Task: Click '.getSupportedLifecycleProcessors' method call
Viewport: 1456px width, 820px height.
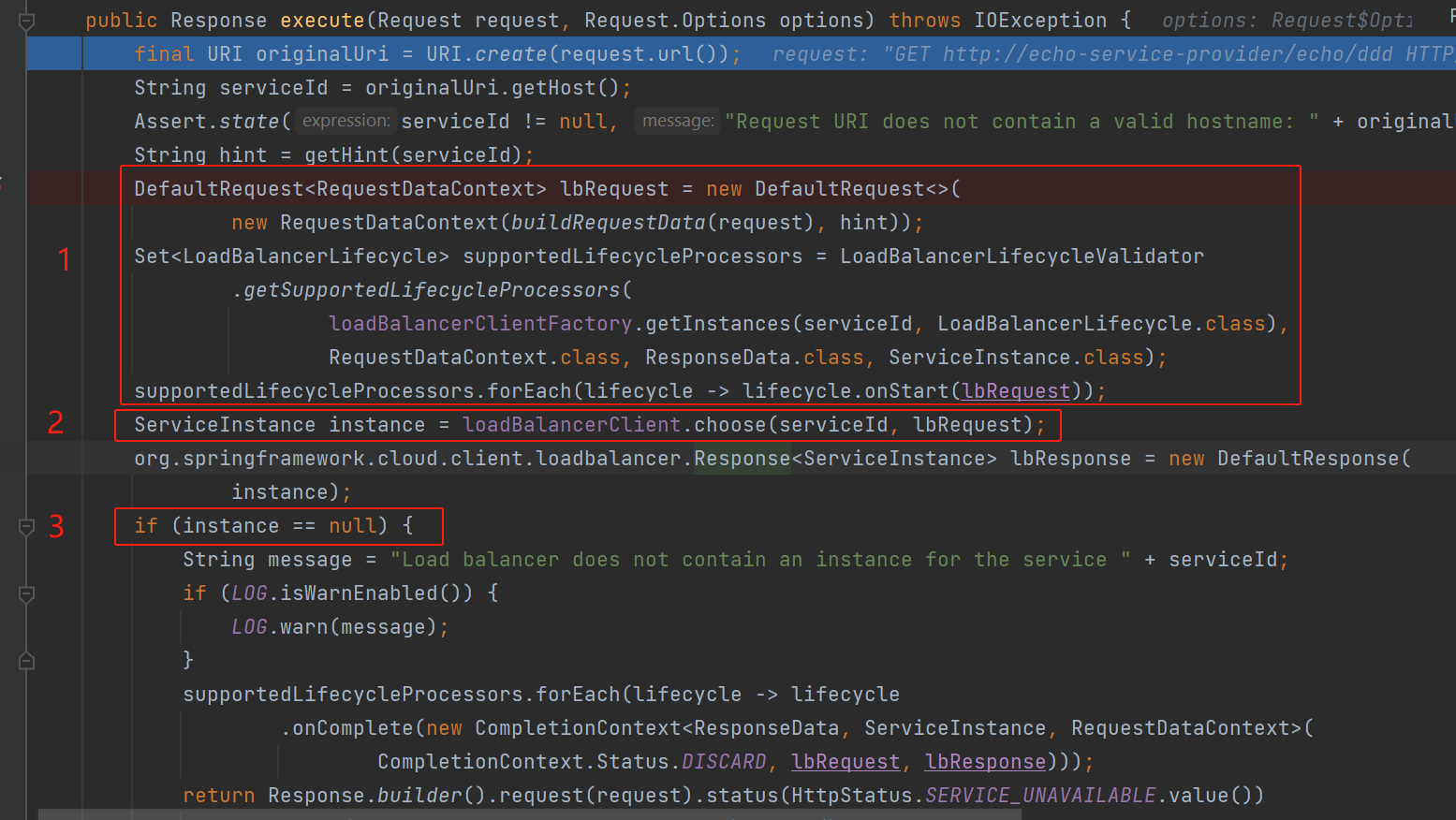Action: click(426, 290)
